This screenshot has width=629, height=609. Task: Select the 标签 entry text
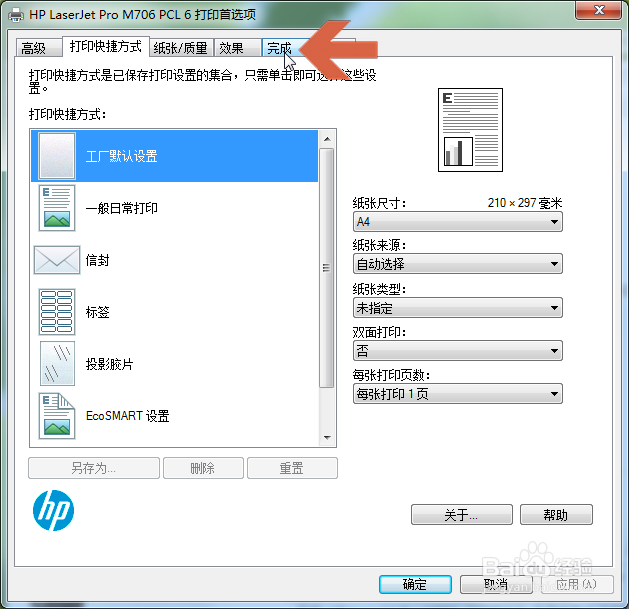point(97,312)
